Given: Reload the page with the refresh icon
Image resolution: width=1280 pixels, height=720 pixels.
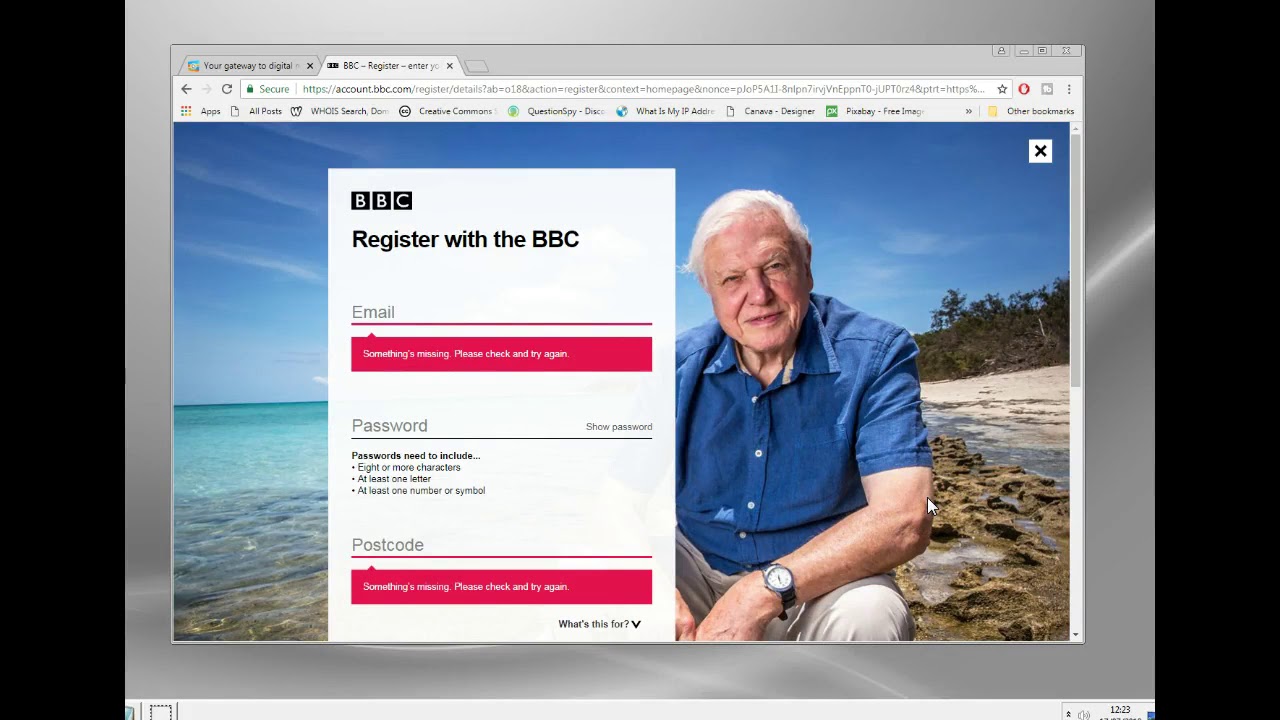Looking at the screenshot, I should click(227, 89).
